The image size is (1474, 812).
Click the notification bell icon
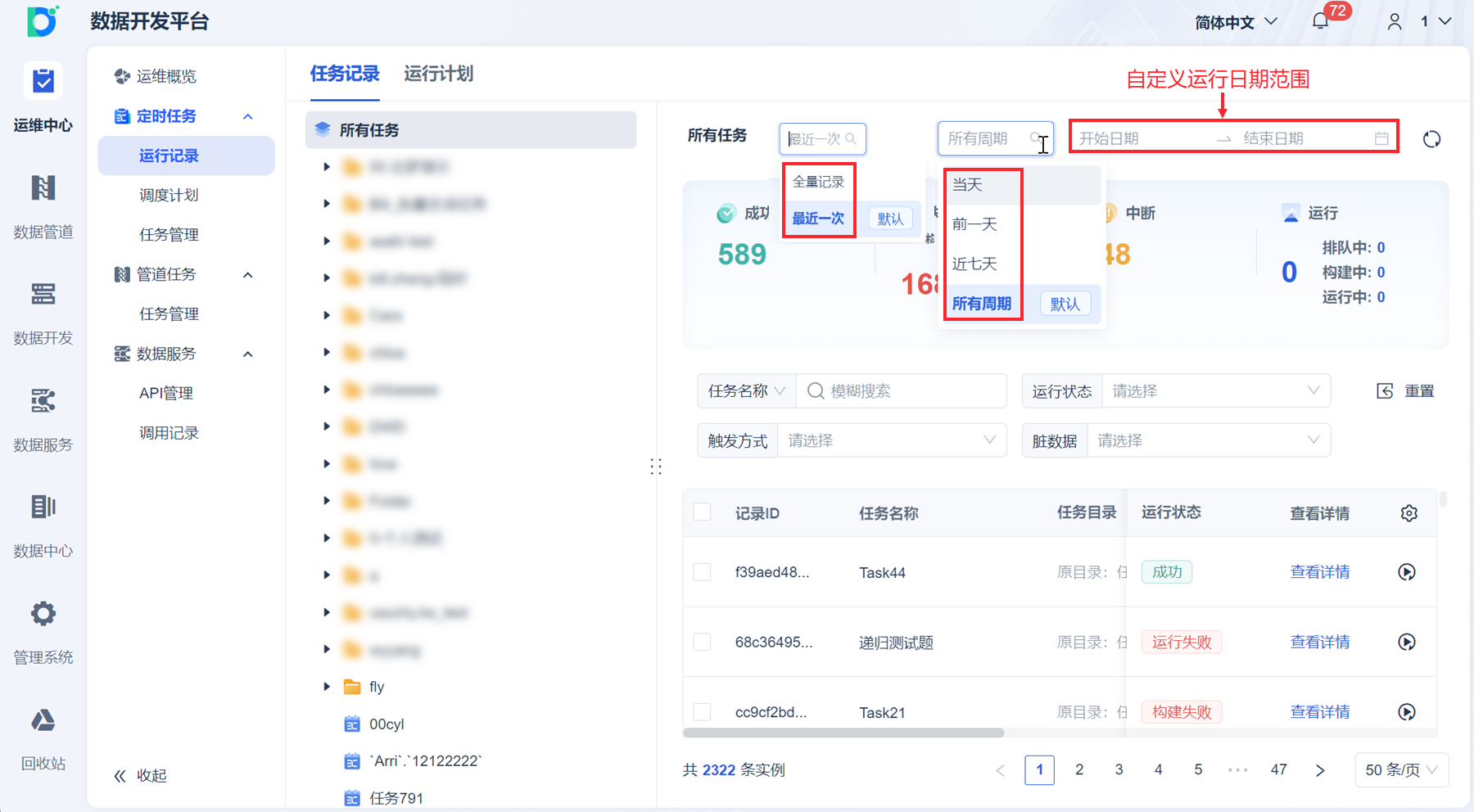pyautogui.click(x=1320, y=21)
